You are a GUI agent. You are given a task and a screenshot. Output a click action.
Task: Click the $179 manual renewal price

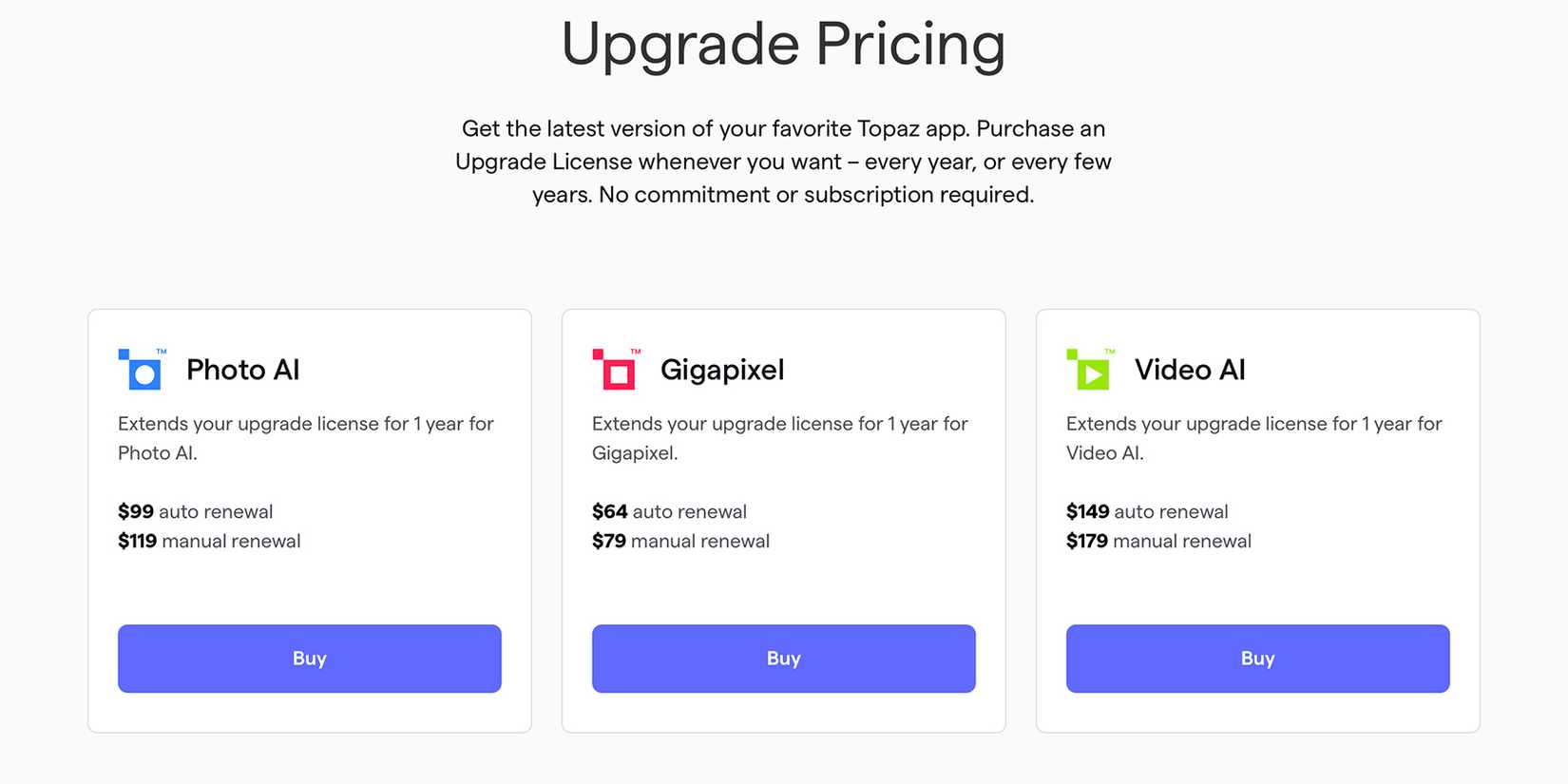(x=1158, y=541)
